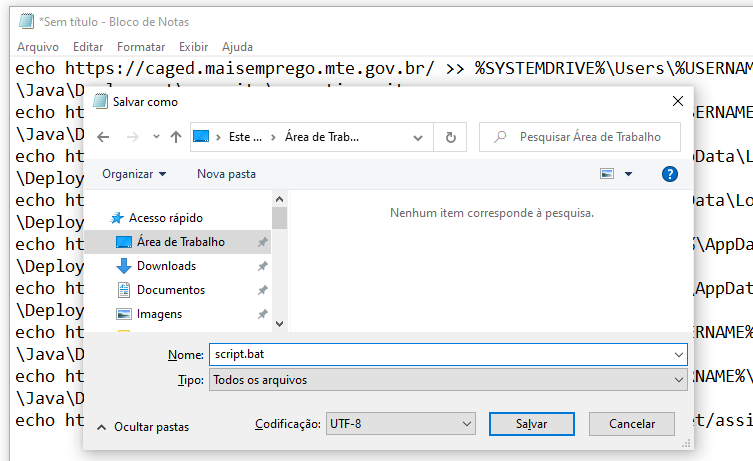This screenshot has height=461, width=753.
Task: Open the Arquivo menu
Action: [x=38, y=47]
